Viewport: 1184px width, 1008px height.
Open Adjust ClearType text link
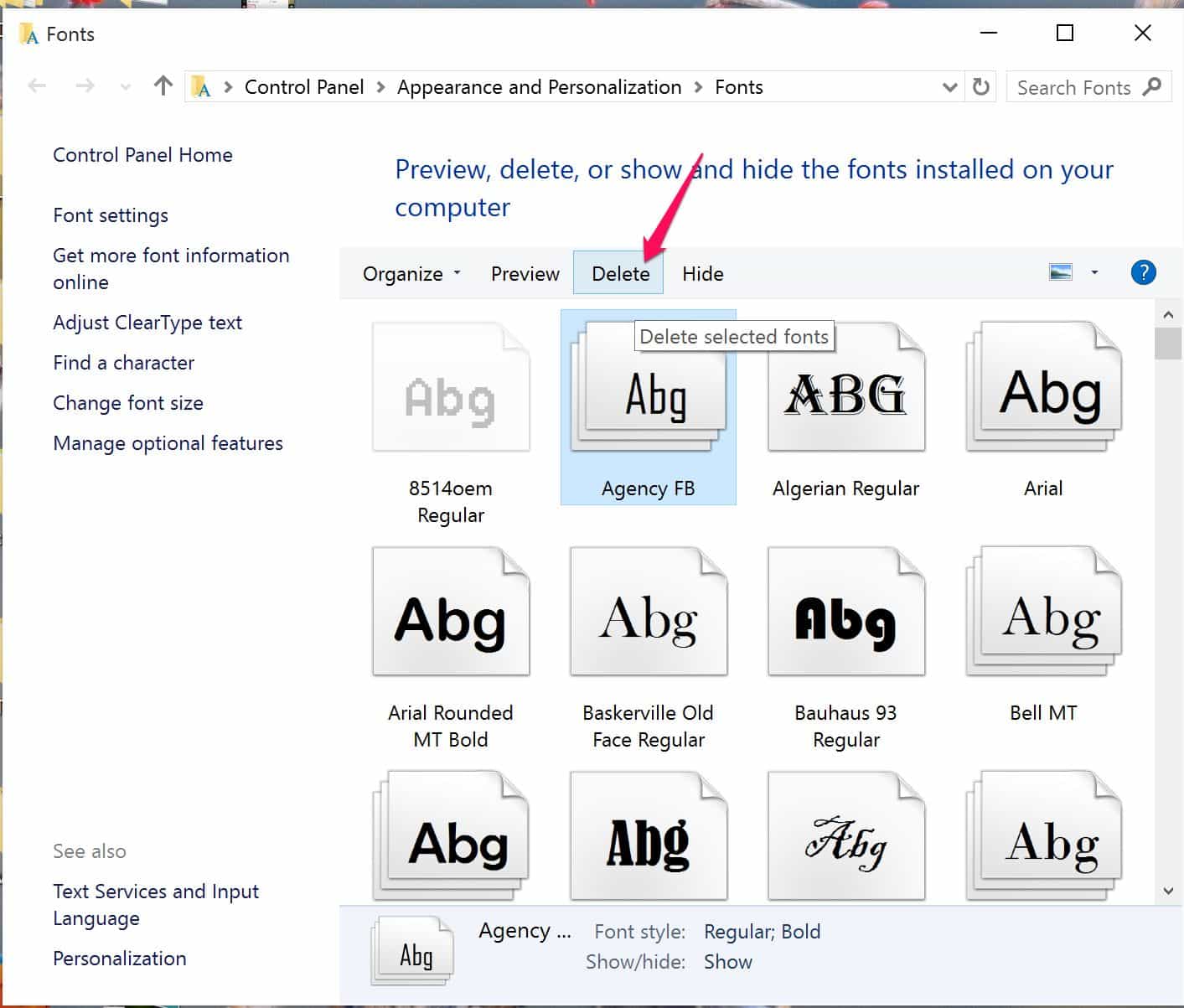147,323
